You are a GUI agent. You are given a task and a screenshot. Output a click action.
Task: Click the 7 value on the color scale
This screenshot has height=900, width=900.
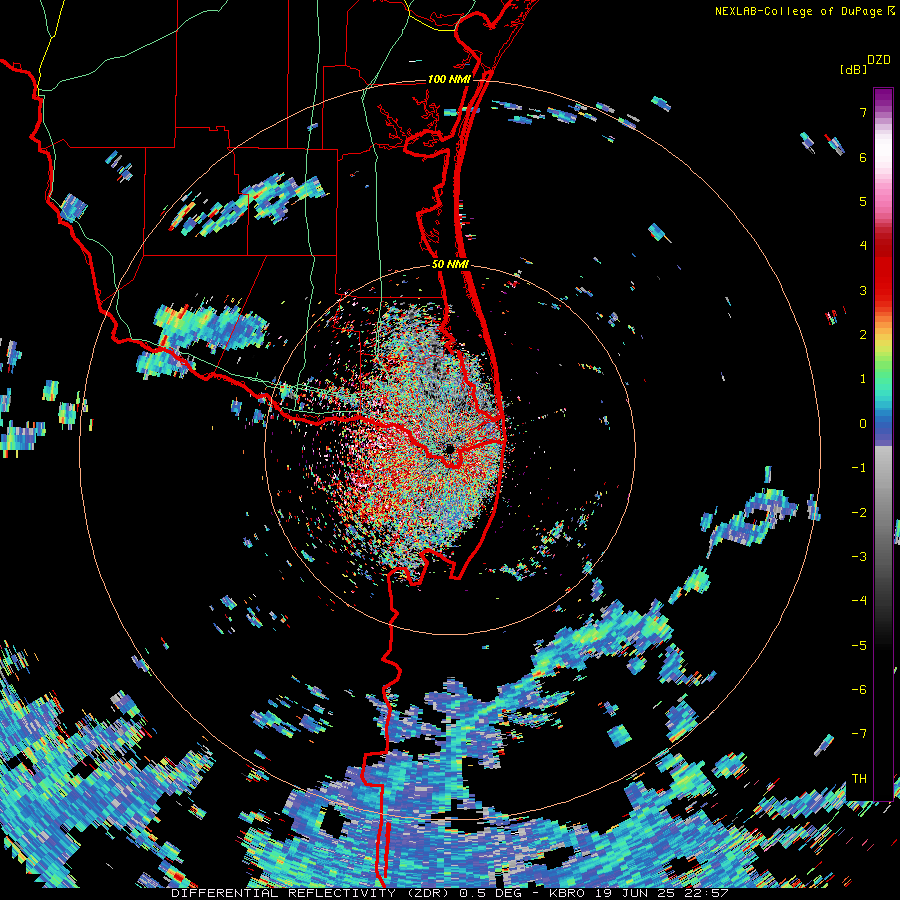click(863, 112)
